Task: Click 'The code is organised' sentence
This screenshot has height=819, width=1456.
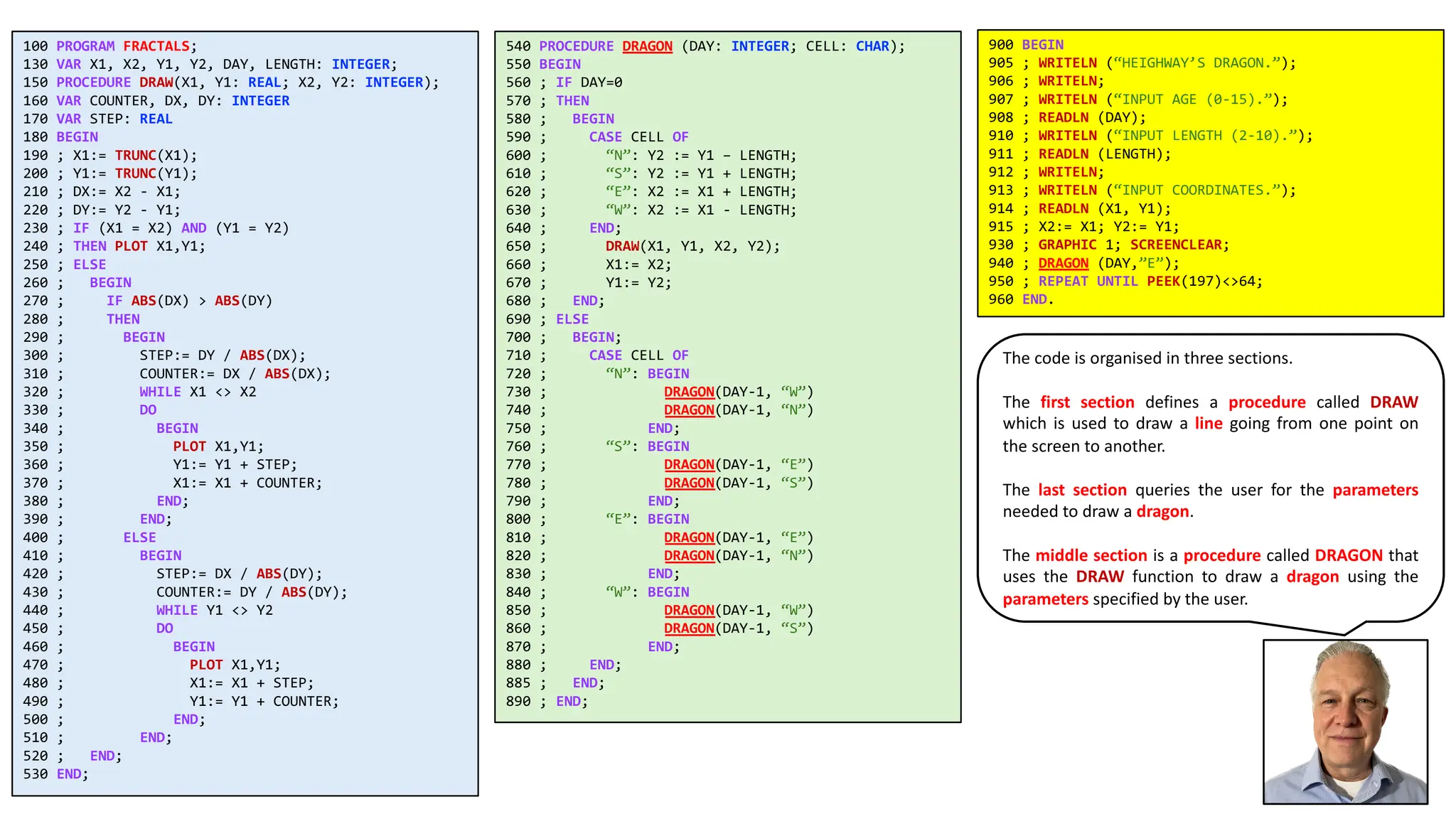Action: point(1147,358)
